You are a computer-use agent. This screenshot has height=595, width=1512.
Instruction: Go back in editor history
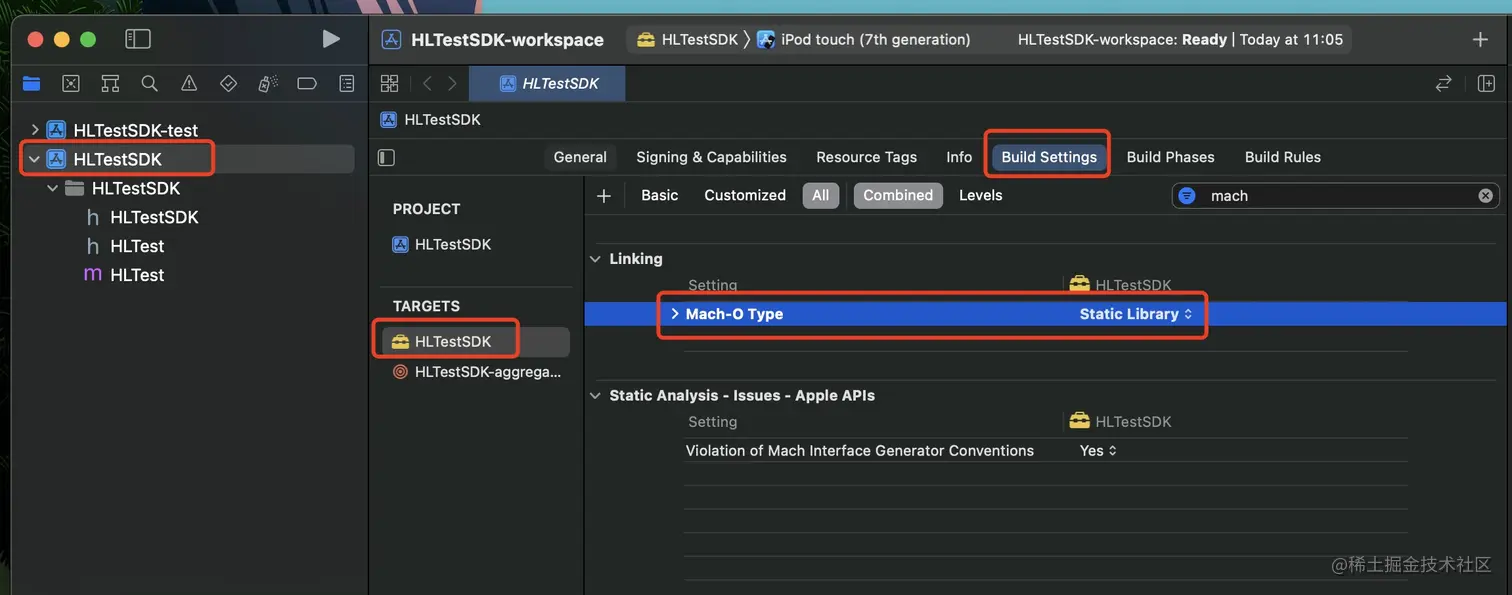tap(427, 83)
